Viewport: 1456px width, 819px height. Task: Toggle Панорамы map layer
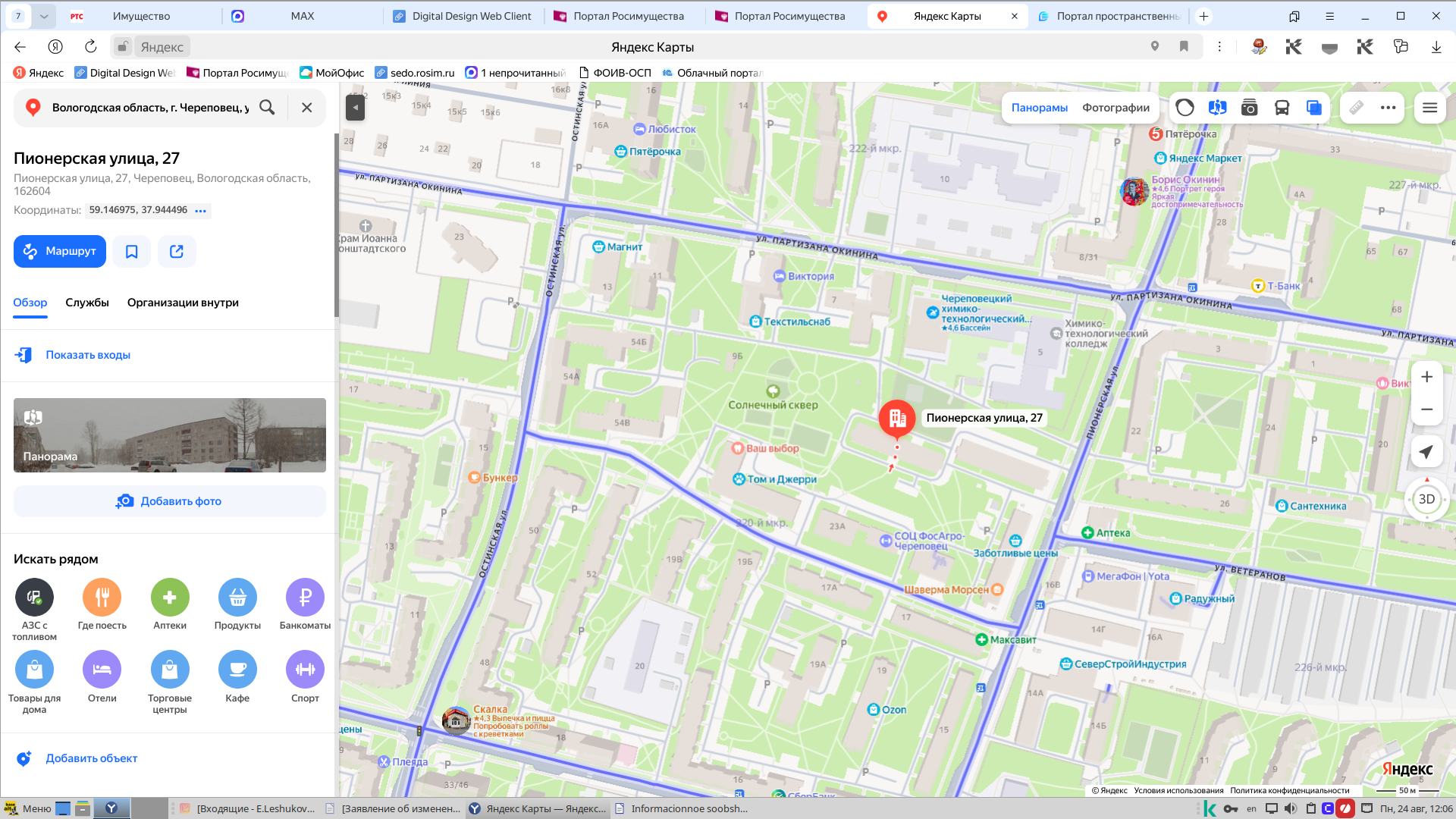point(1040,108)
